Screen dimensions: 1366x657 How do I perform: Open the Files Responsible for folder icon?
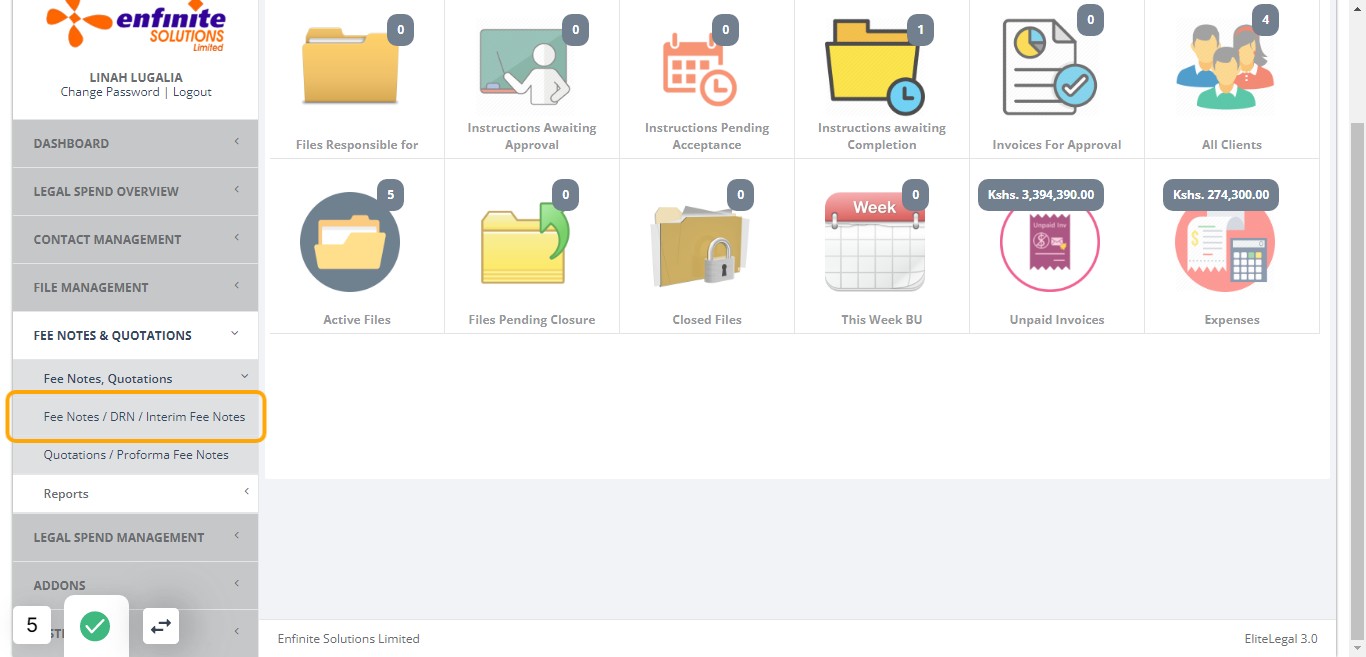pos(350,66)
